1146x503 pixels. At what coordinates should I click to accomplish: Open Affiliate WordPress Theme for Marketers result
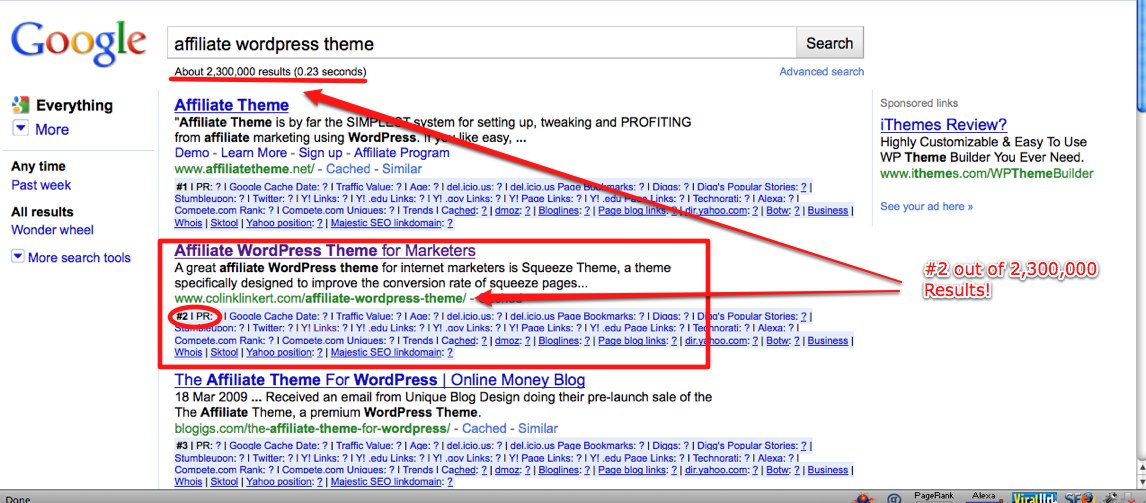pyautogui.click(x=325, y=251)
